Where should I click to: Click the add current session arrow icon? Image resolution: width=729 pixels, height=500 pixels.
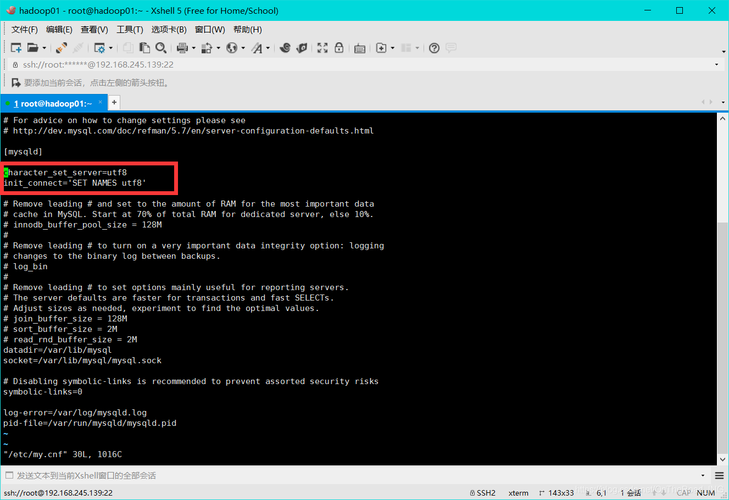(x=16, y=83)
